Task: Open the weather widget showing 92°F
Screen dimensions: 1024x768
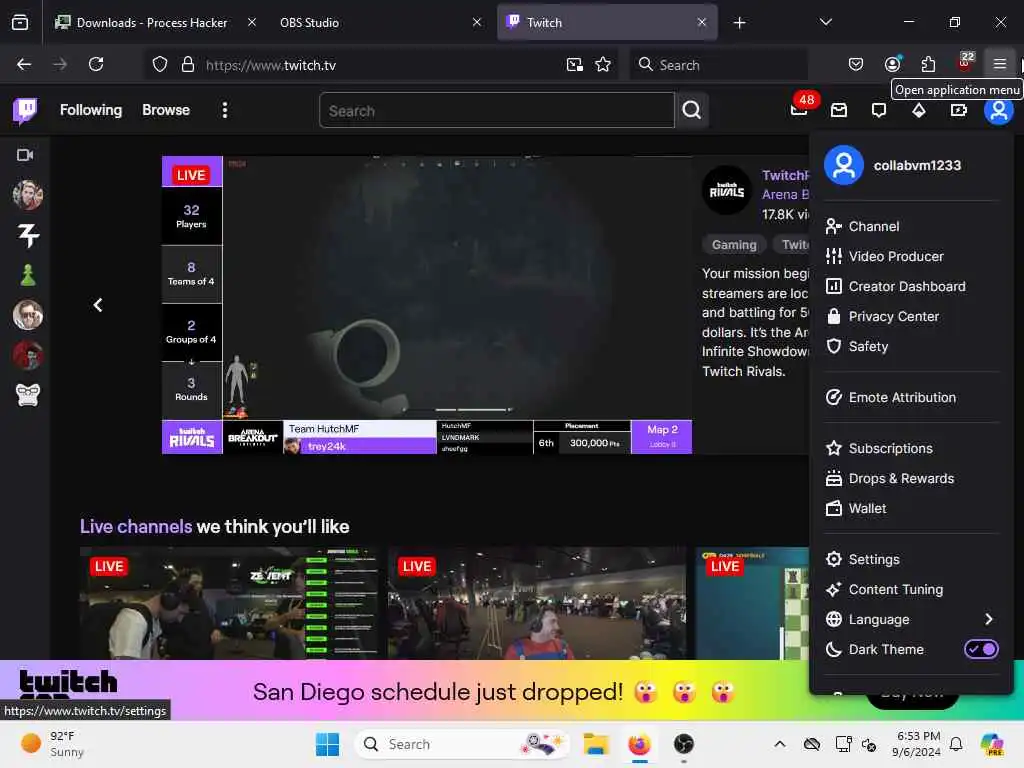Action: (x=52, y=744)
